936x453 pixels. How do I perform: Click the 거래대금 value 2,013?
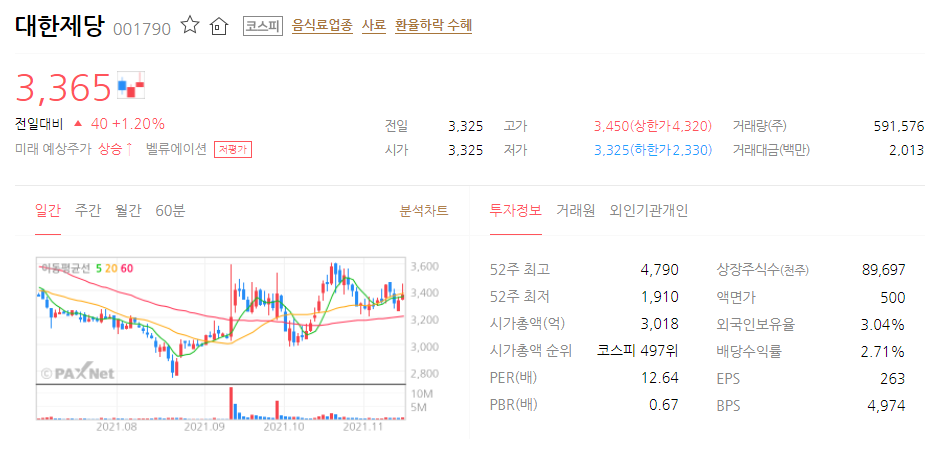906,150
